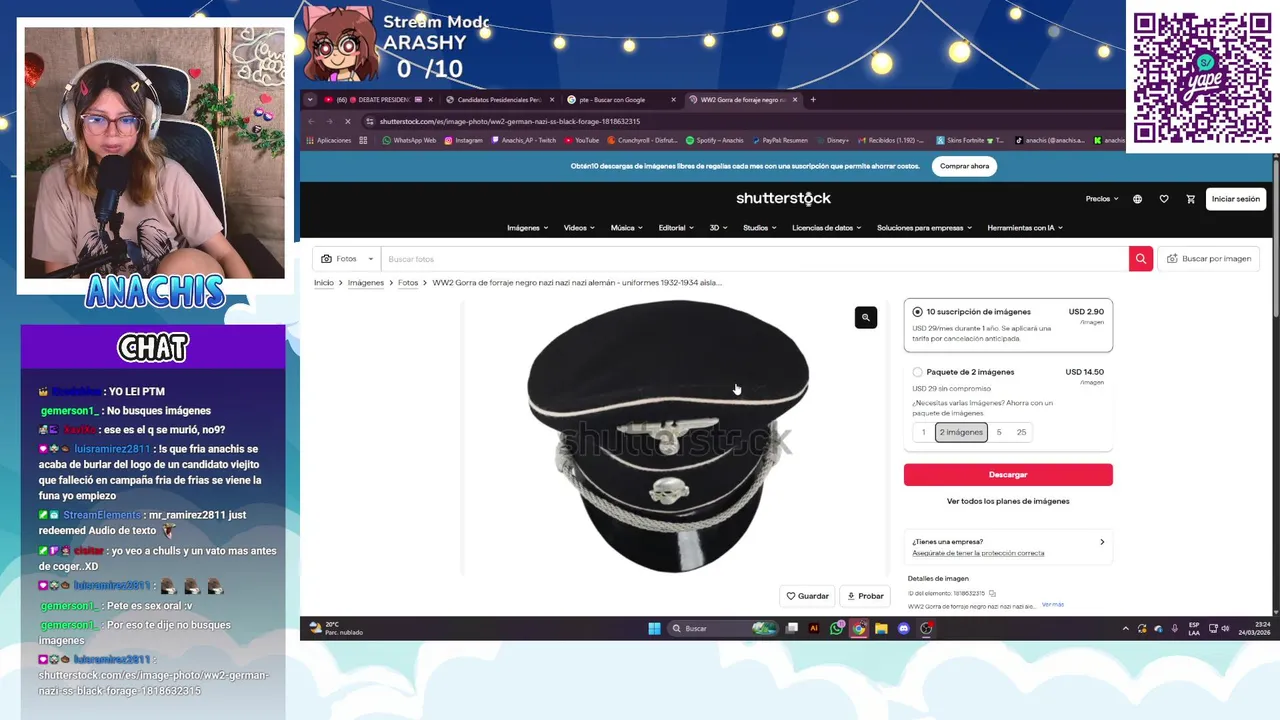
Task: Open the Instagram bookmark
Action: (463, 140)
